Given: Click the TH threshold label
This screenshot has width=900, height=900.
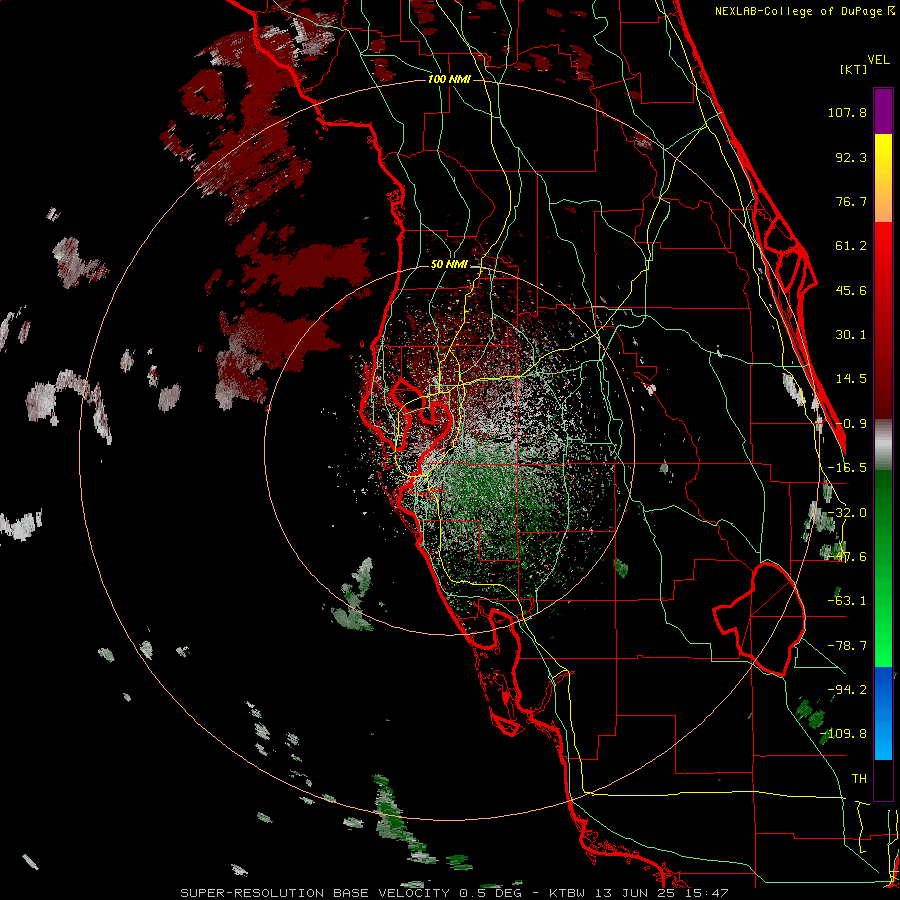Looking at the screenshot, I should [x=859, y=779].
